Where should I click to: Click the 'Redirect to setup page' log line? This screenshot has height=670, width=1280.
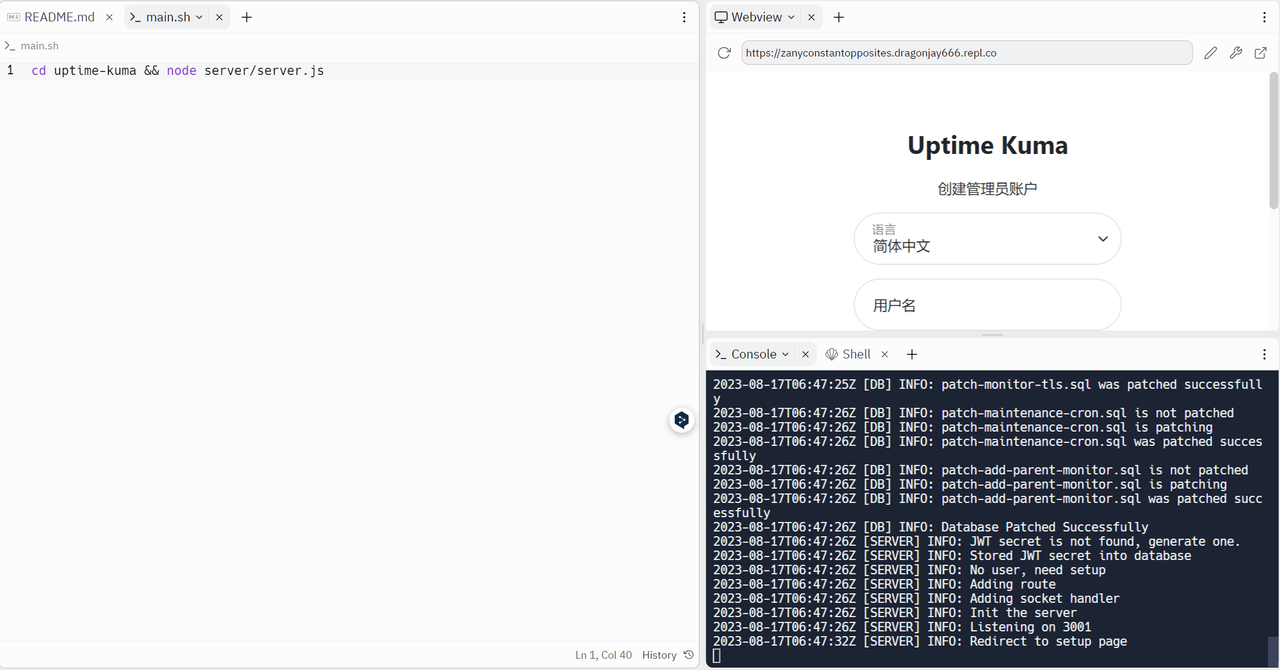point(920,641)
